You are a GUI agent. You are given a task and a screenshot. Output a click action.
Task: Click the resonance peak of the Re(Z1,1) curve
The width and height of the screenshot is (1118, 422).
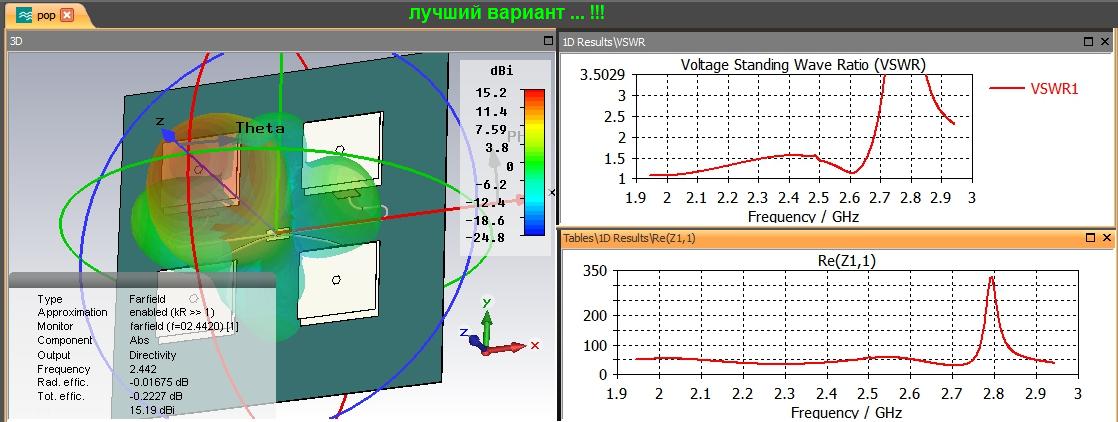coord(991,278)
